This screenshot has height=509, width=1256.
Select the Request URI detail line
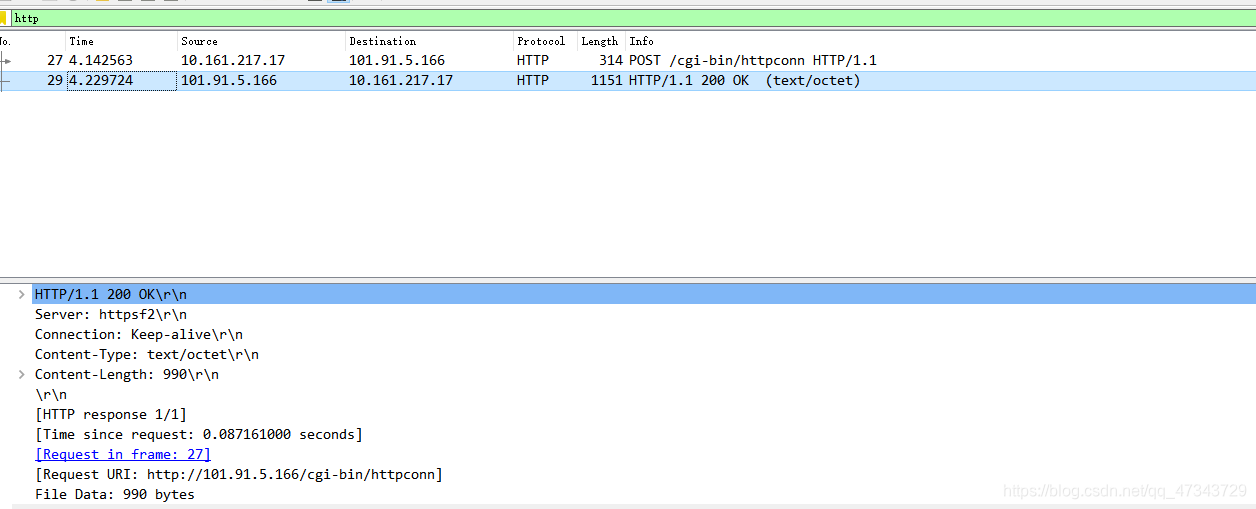coord(238,474)
